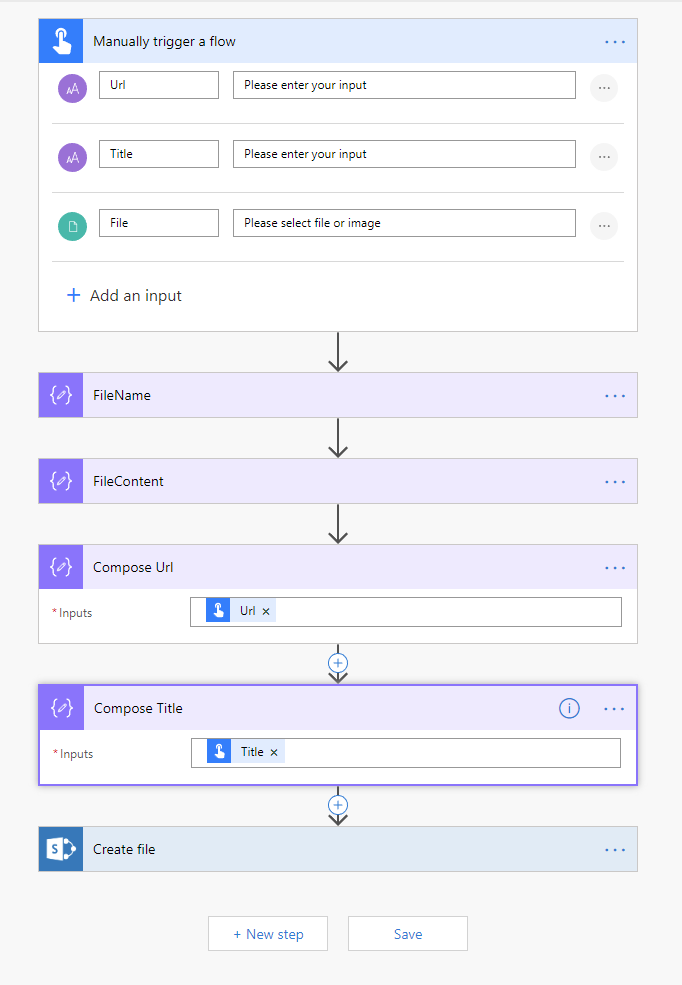Click the Title input description field
682x985 pixels.
pyautogui.click(x=404, y=154)
